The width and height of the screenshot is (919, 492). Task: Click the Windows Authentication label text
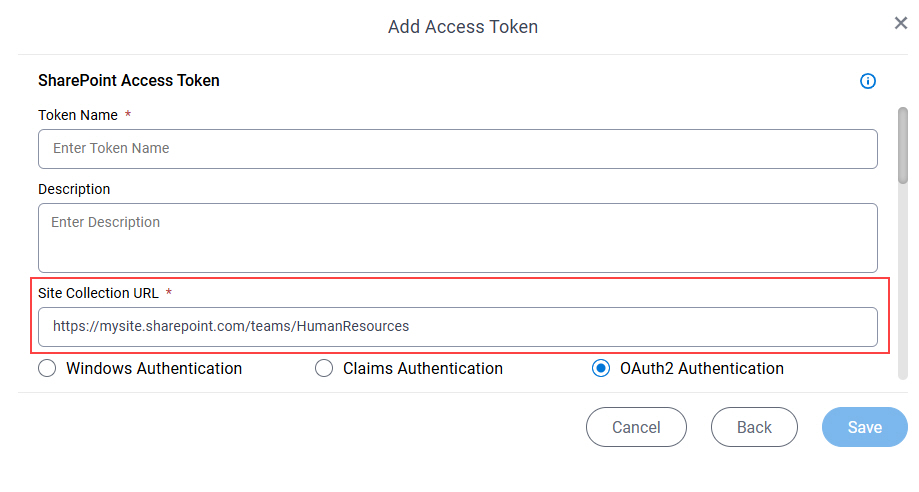[154, 368]
